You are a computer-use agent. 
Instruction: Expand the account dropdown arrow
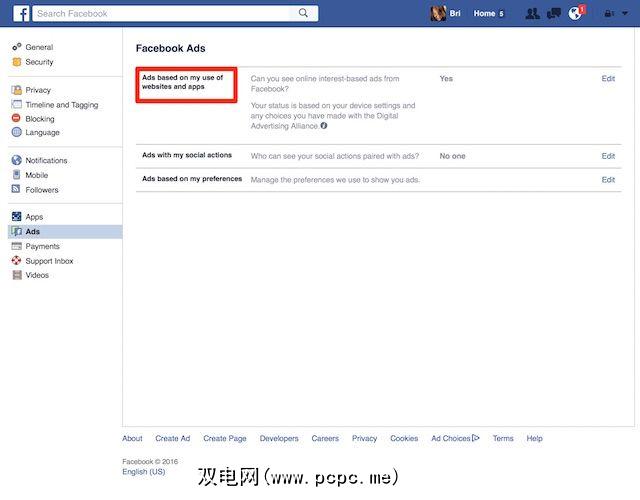625,13
